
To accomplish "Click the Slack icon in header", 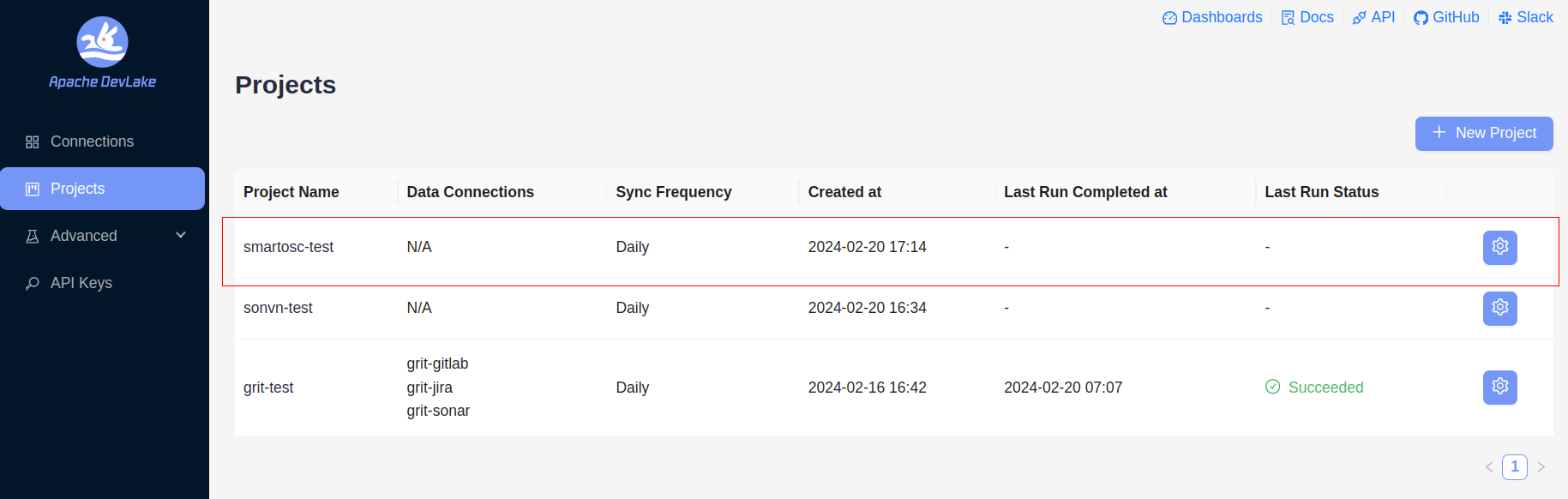I will [x=1505, y=18].
